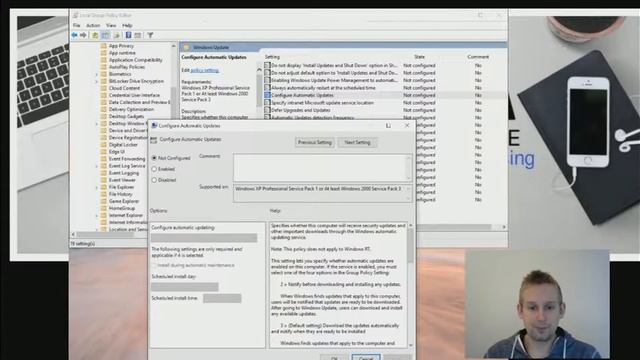The width and height of the screenshot is (640, 360).
Task: Expand the Internet Explorer tree node
Action: pos(97,216)
